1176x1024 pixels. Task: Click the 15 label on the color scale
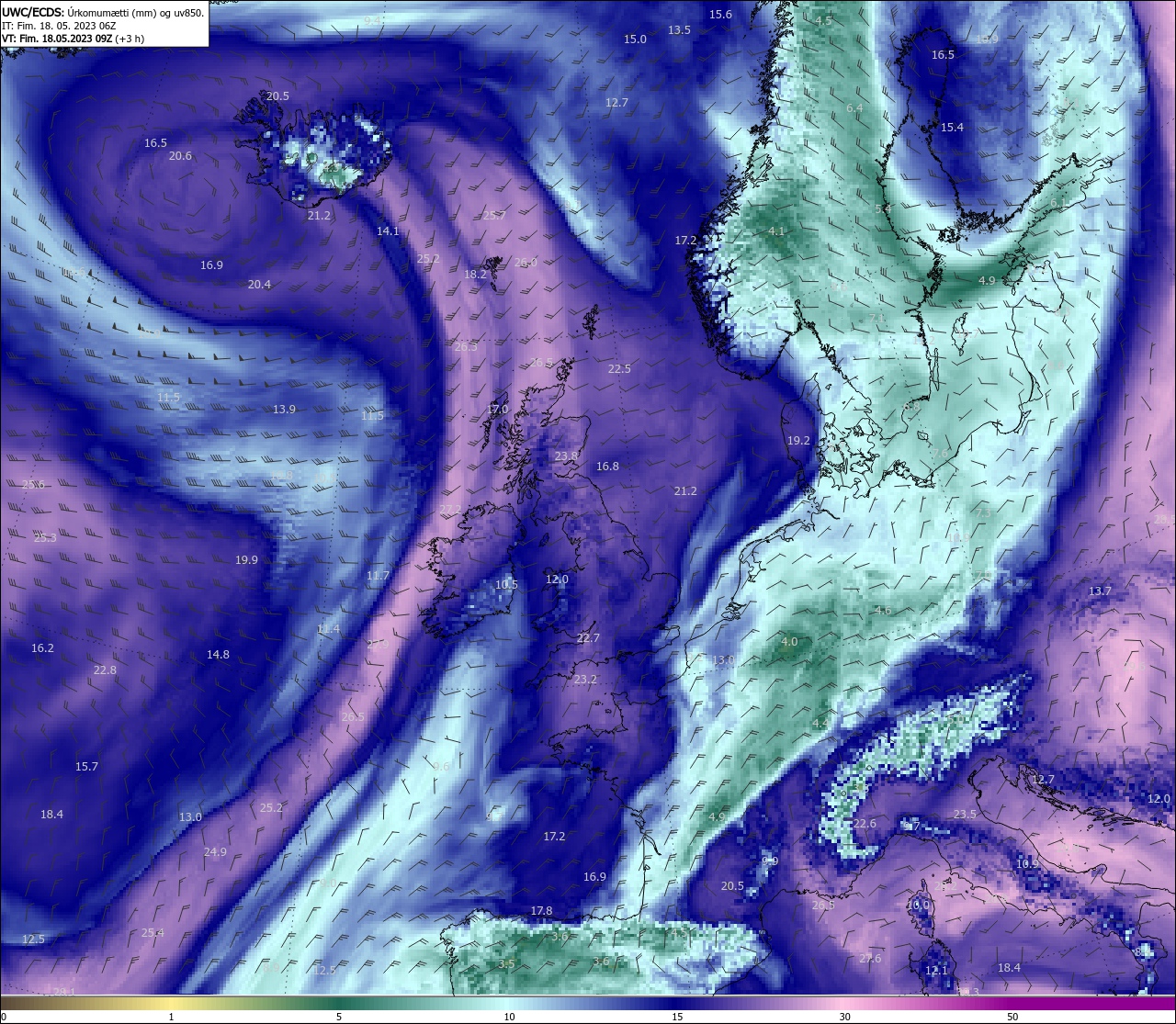pos(676,1017)
